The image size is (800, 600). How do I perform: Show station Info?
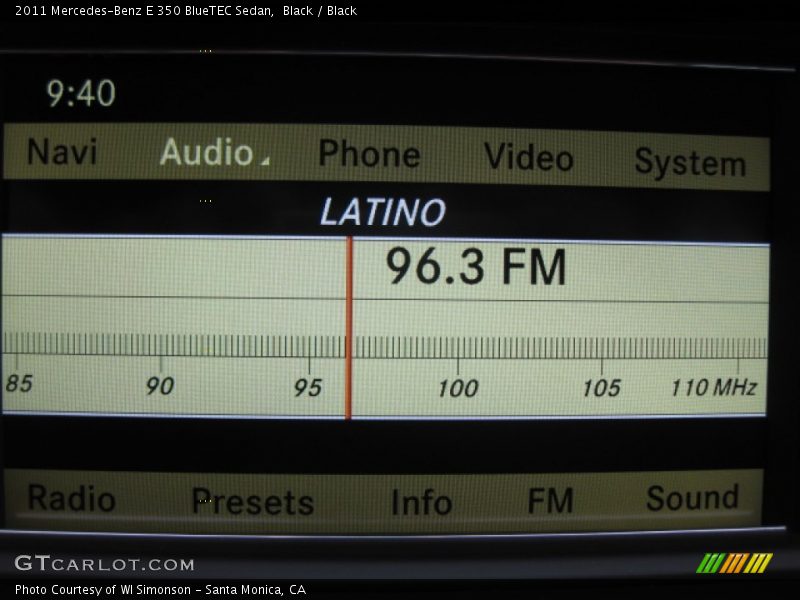421,502
